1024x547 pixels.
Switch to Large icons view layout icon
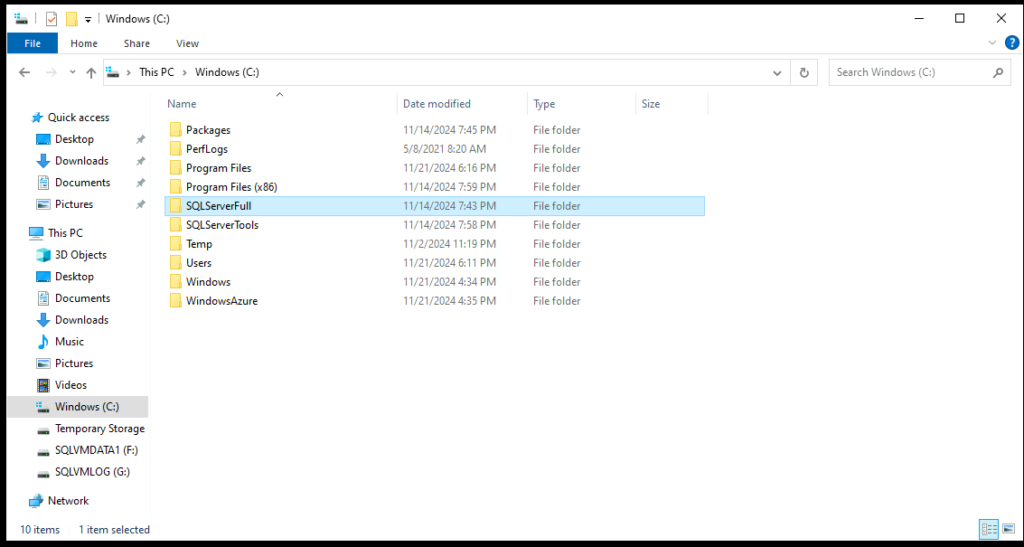coord(1008,529)
